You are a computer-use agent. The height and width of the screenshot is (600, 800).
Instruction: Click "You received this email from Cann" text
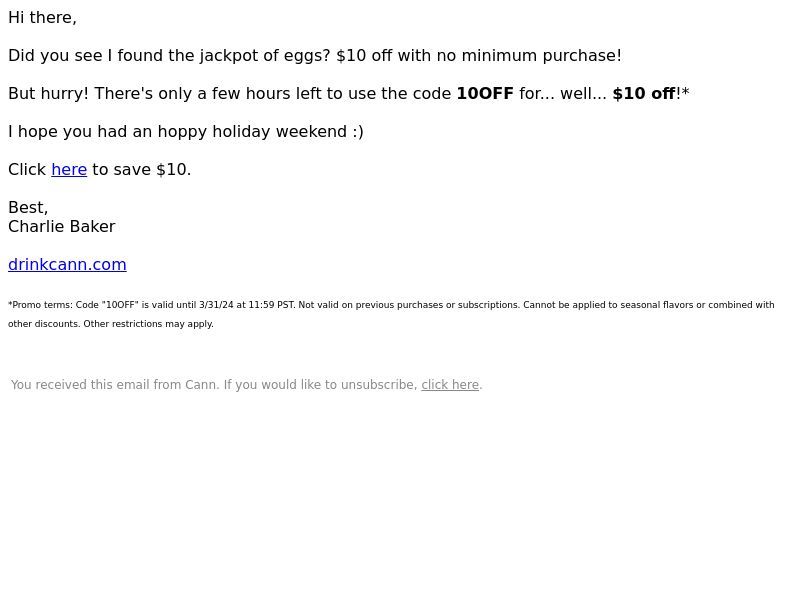pos(115,385)
